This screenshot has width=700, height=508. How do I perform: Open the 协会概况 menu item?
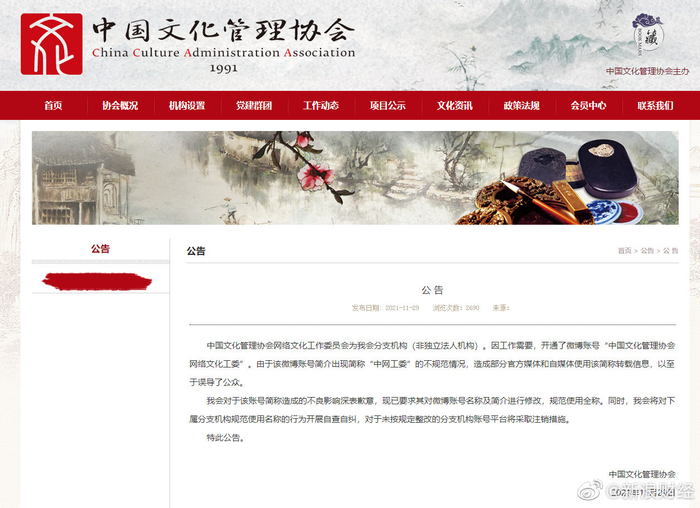pyautogui.click(x=120, y=105)
